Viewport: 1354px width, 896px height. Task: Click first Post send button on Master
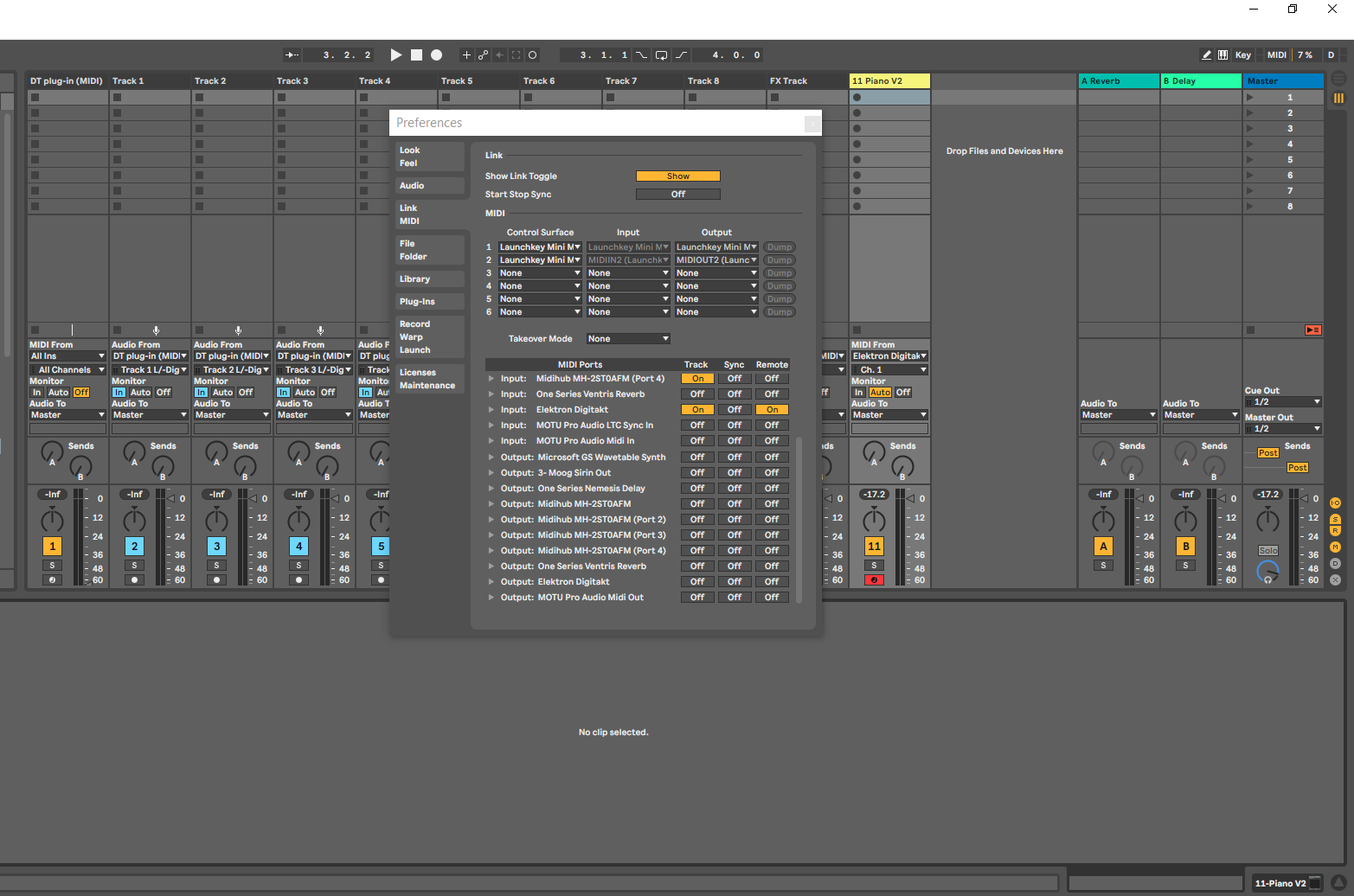coord(1267,452)
